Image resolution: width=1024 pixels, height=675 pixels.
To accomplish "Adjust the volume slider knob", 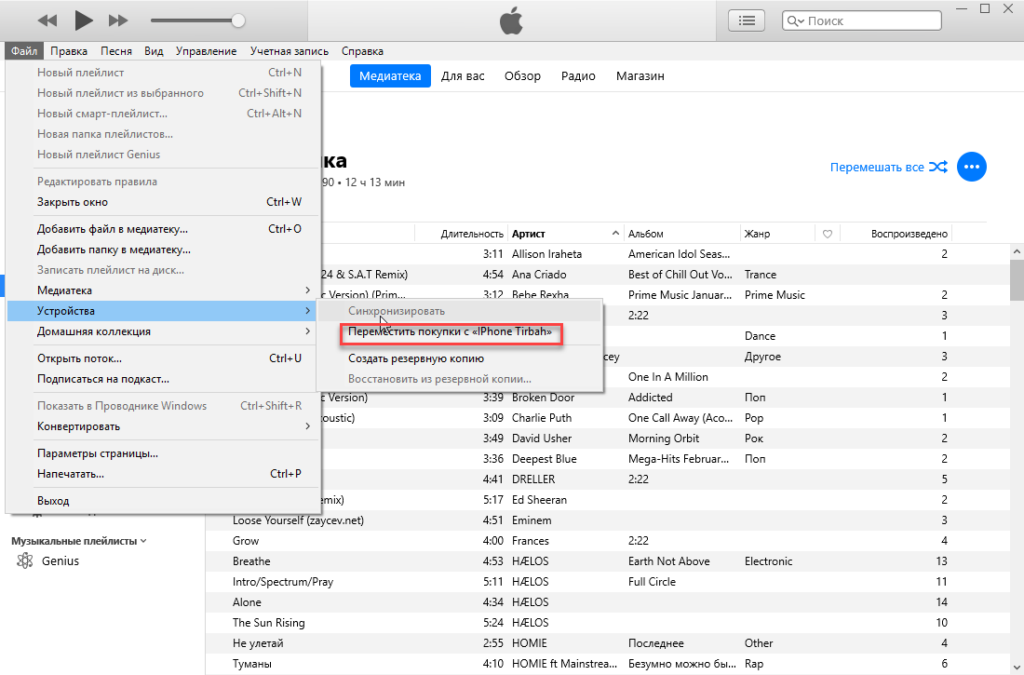I will 238,20.
